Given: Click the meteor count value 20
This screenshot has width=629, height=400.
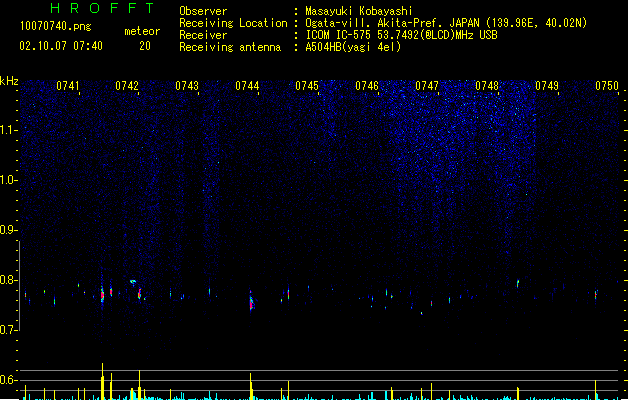Looking at the screenshot, I should click(x=145, y=46).
